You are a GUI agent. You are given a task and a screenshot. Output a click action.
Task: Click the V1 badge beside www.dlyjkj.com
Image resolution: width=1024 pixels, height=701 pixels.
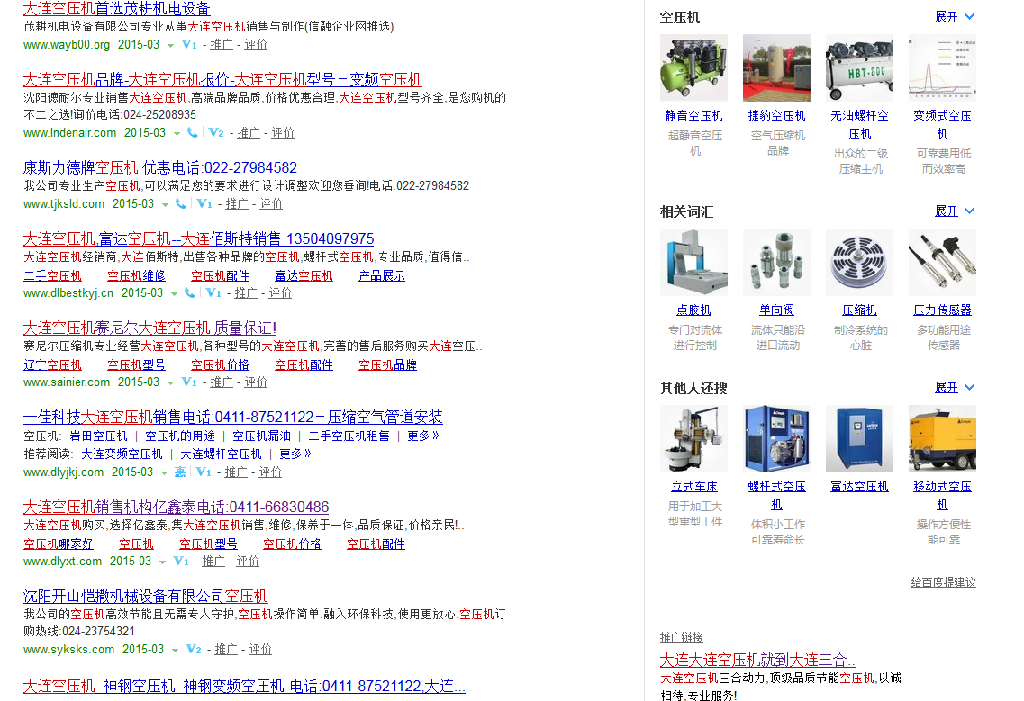[x=204, y=472]
